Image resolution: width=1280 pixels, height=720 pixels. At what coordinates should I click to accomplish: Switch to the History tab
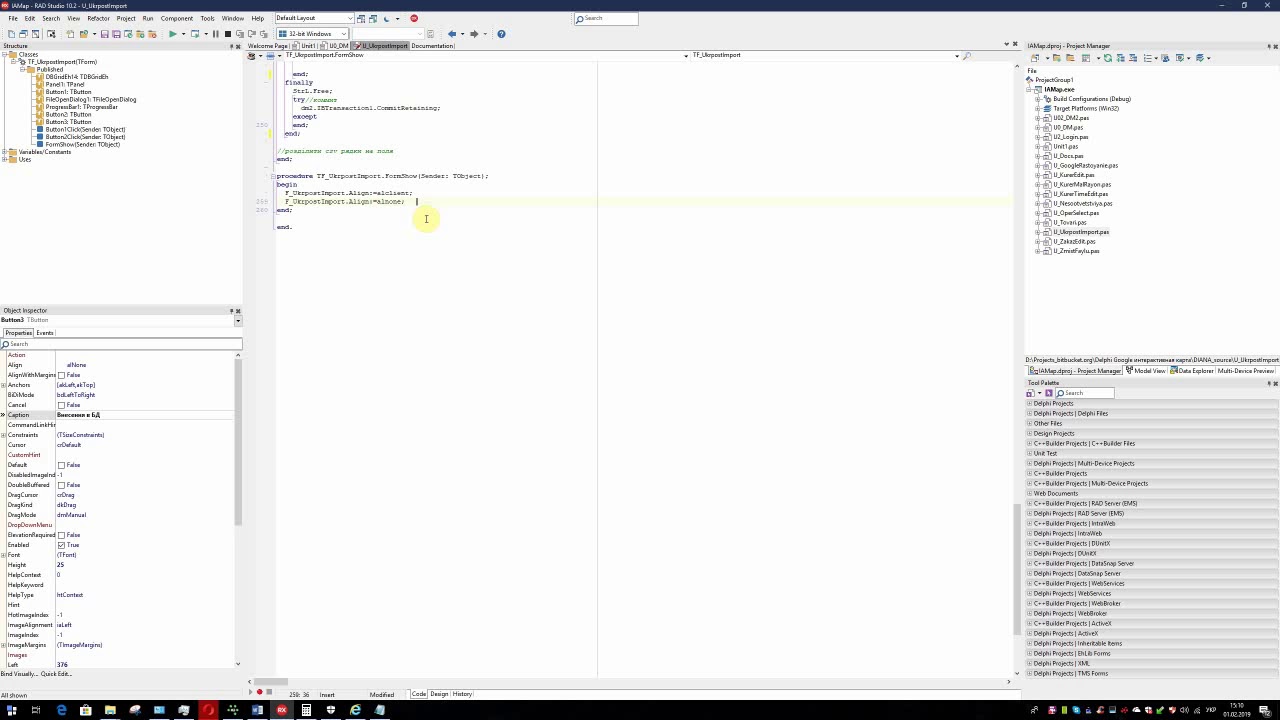click(462, 694)
